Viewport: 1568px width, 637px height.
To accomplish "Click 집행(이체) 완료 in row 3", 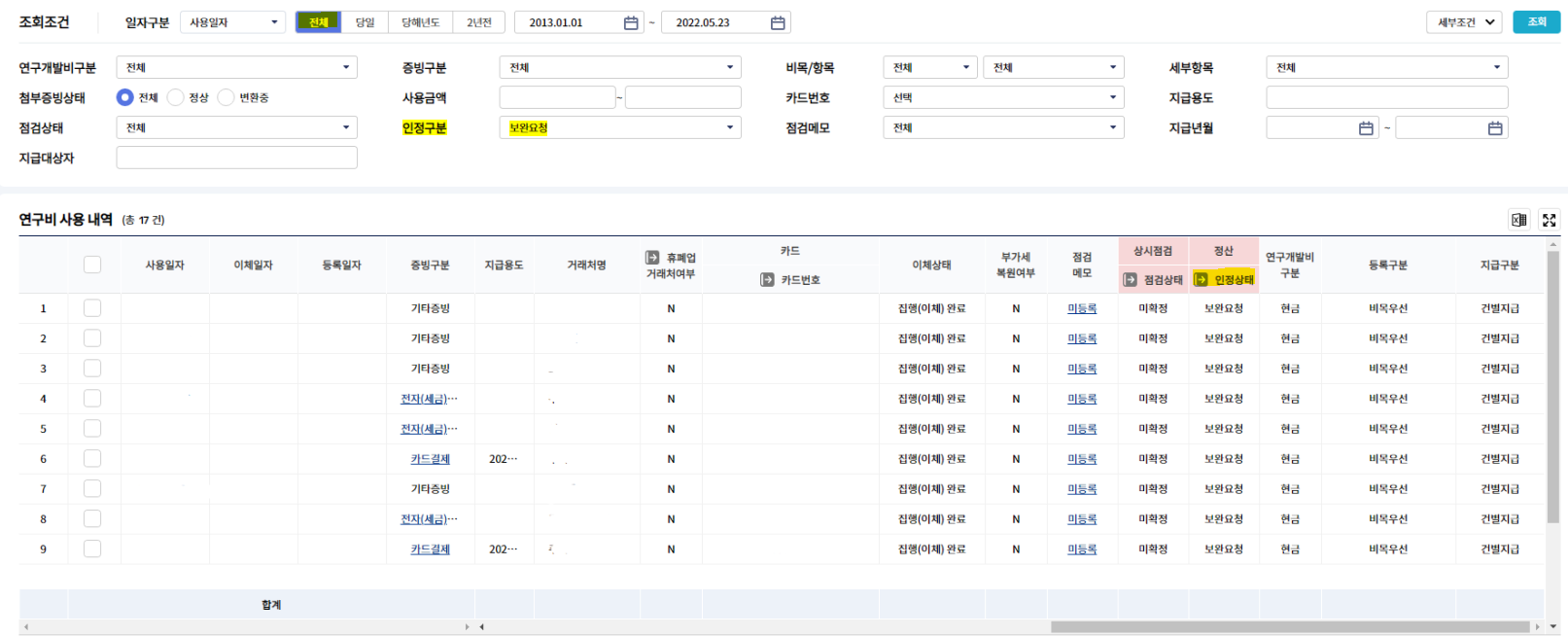I will point(931,369).
